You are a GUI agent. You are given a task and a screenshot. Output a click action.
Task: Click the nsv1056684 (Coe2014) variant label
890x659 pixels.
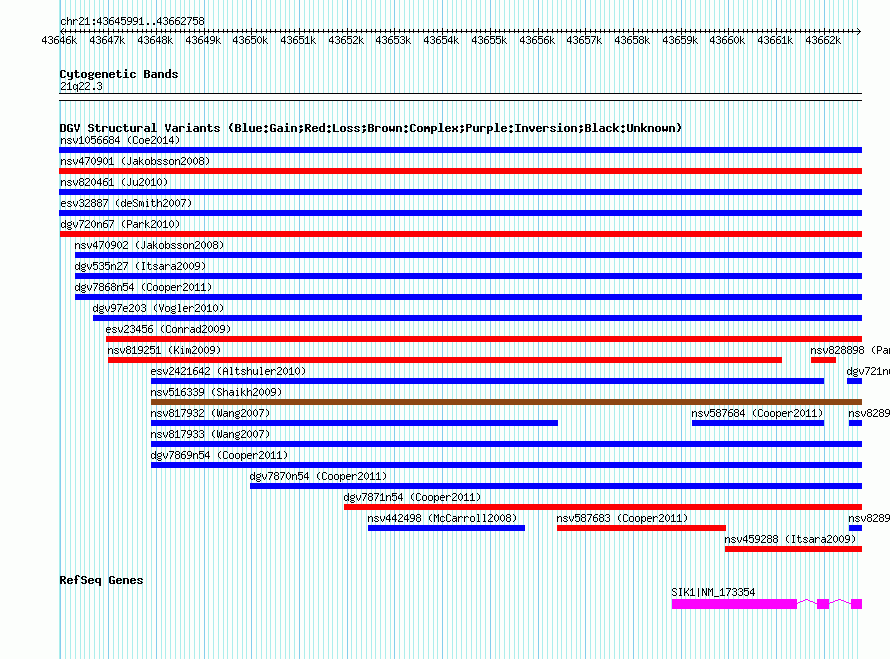120,140
